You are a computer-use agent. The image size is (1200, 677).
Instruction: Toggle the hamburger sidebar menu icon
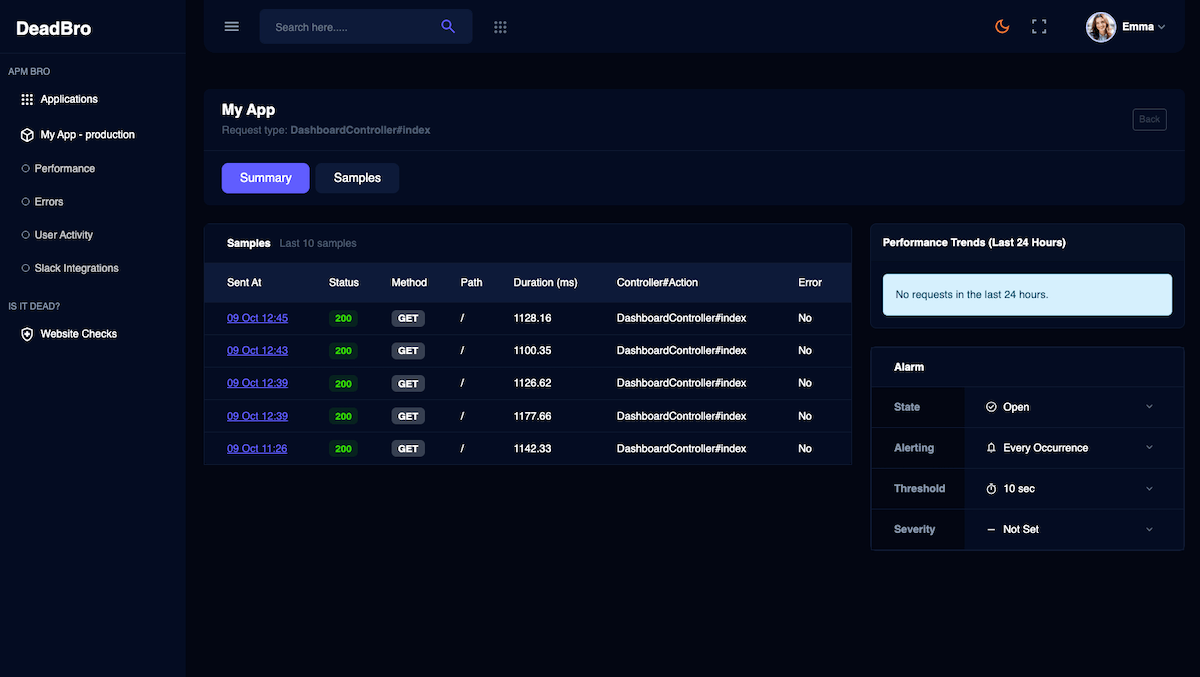click(x=232, y=27)
